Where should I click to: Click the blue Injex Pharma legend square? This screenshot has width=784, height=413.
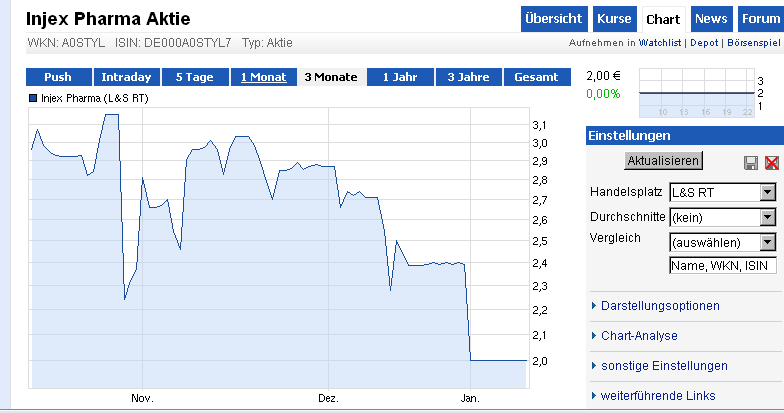click(x=33, y=99)
